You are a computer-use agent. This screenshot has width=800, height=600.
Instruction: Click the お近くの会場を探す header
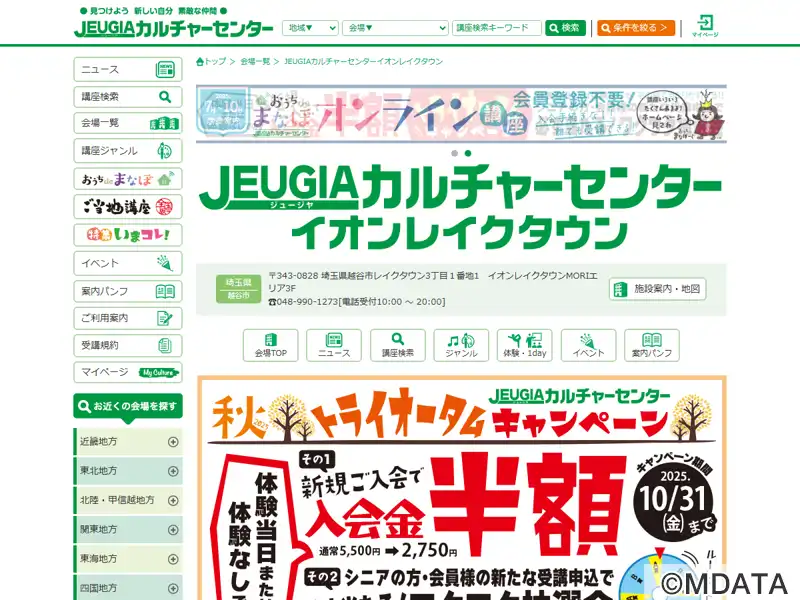coord(128,407)
